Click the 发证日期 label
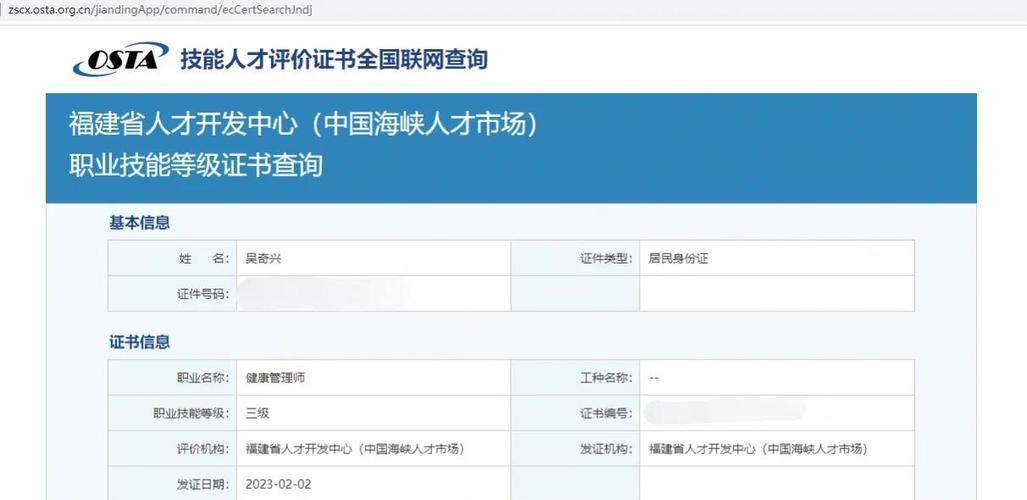The width and height of the screenshot is (1027, 500). [x=203, y=485]
